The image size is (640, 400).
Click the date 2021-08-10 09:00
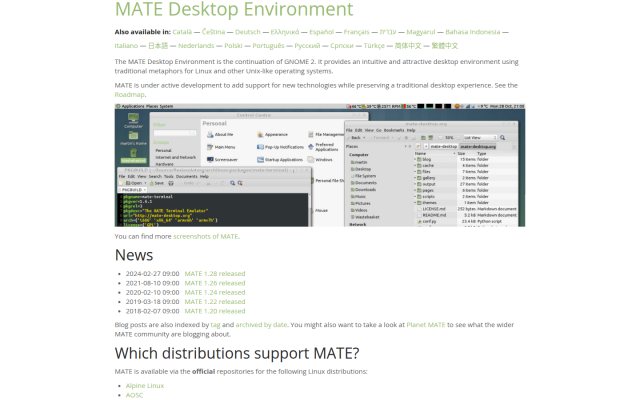tap(152, 283)
